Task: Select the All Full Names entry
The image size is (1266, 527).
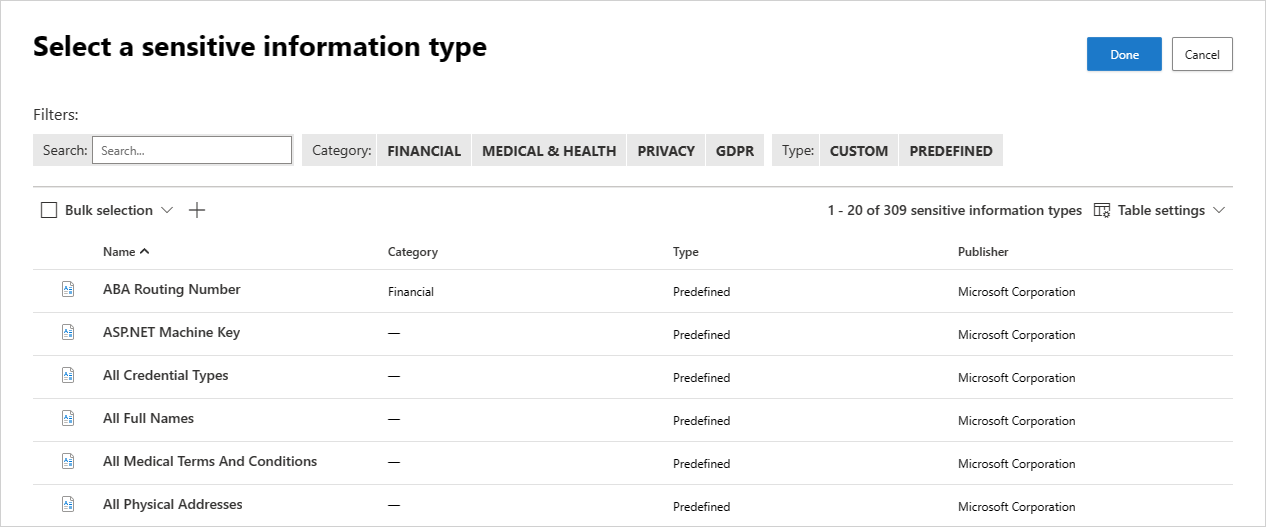Action: (x=148, y=418)
